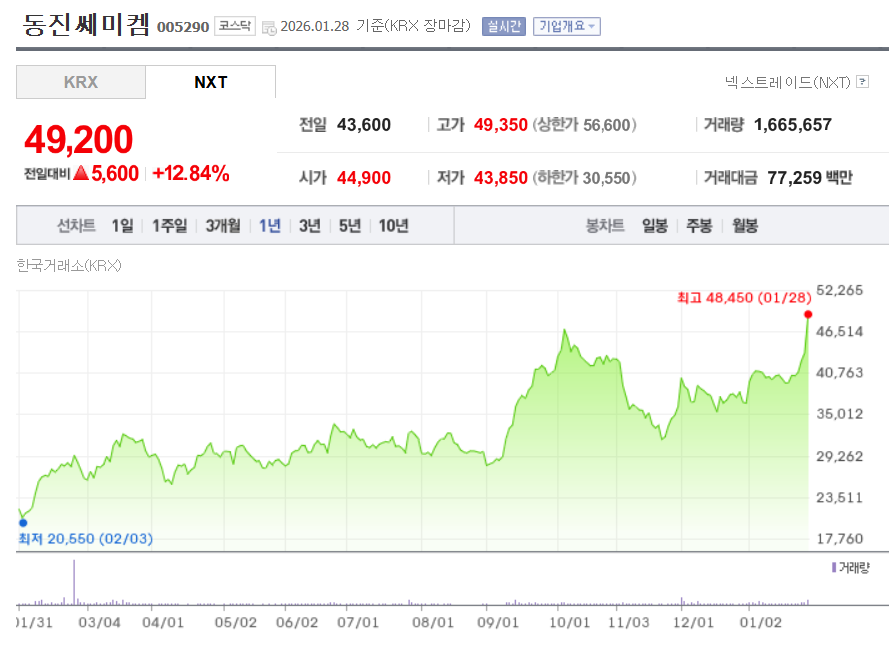The height and width of the screenshot is (646, 889).
Task: Click the 전일 value 43,600
Action: pyautogui.click(x=364, y=125)
